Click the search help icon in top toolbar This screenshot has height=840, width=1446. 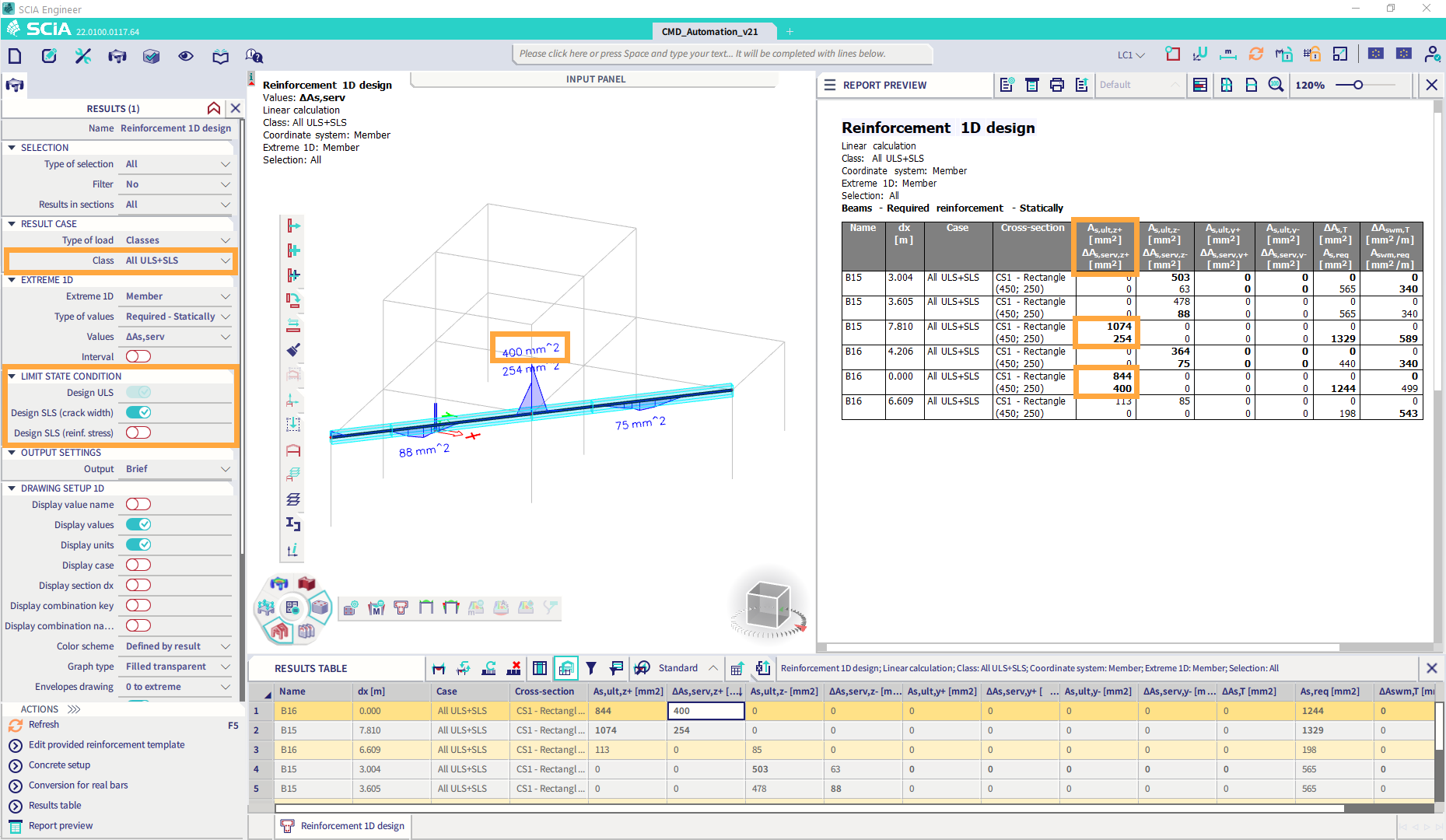click(x=254, y=55)
